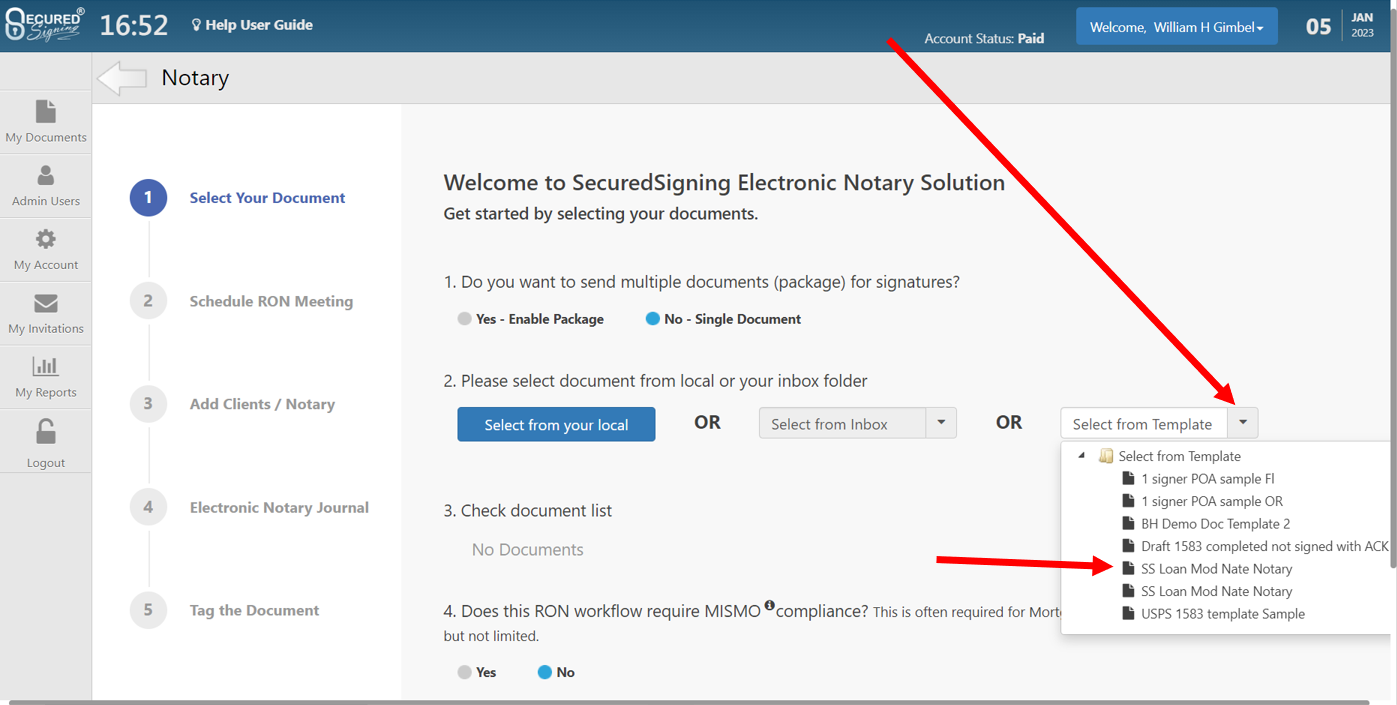The image size is (1397, 705).
Task: Click the Select from Template field
Action: [1143, 423]
